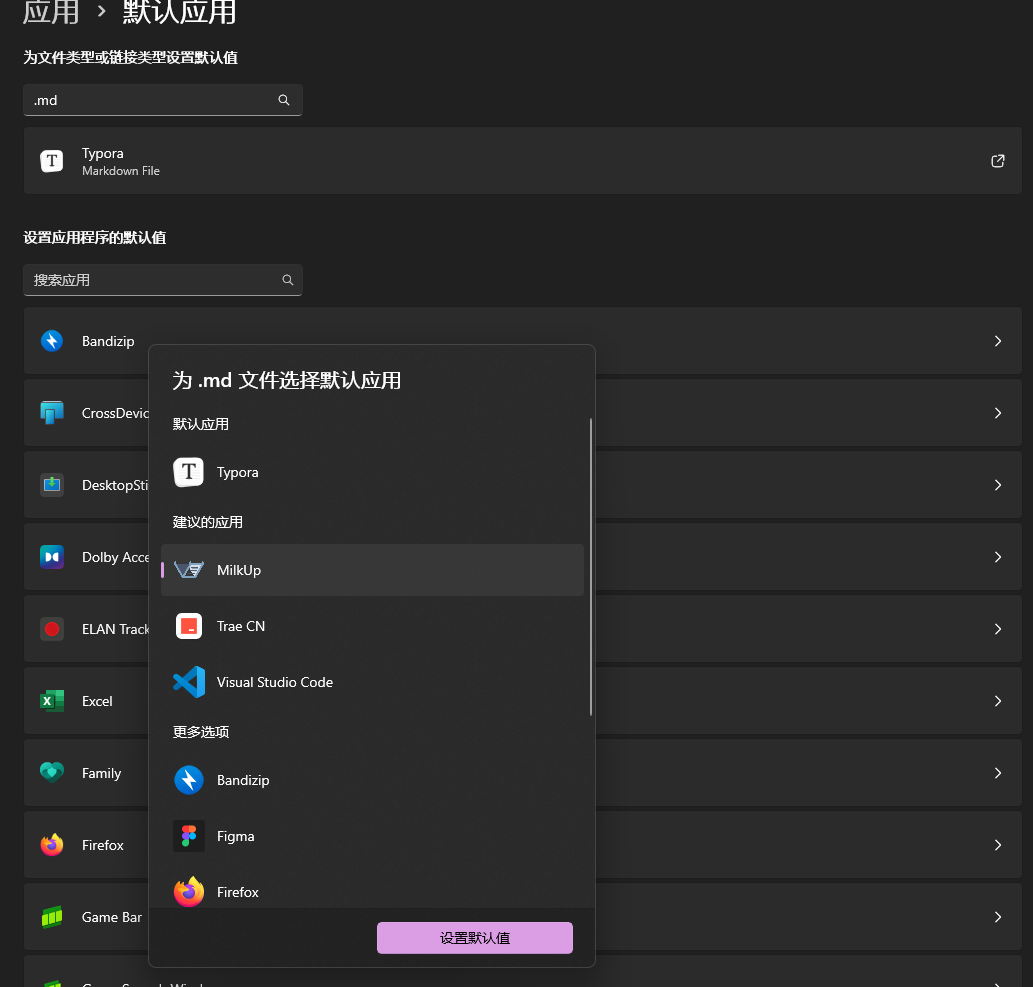This screenshot has width=1033, height=987.
Task: Select the Typora icon in the dialog
Action: coord(188,472)
